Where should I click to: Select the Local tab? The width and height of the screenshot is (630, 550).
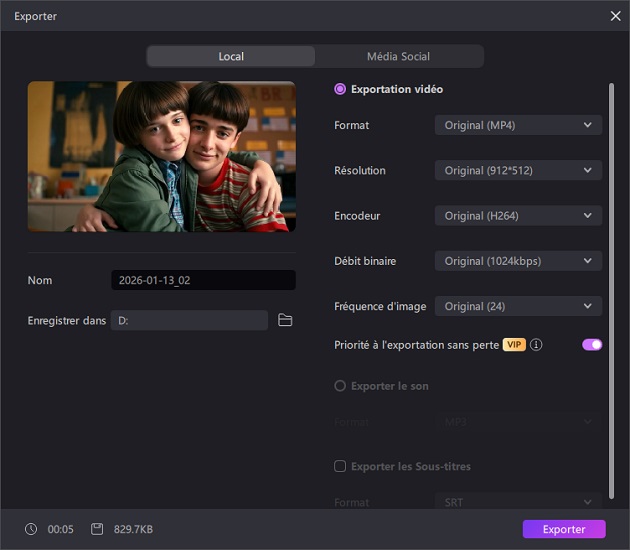coord(231,56)
